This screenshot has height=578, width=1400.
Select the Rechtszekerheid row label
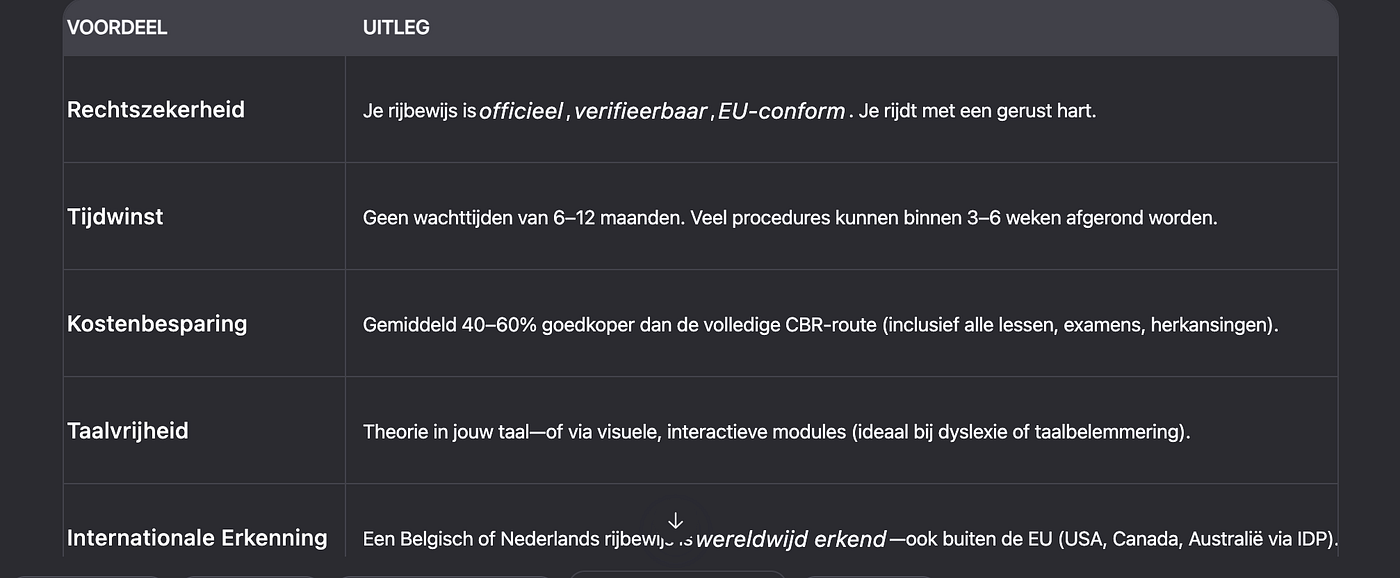156,110
